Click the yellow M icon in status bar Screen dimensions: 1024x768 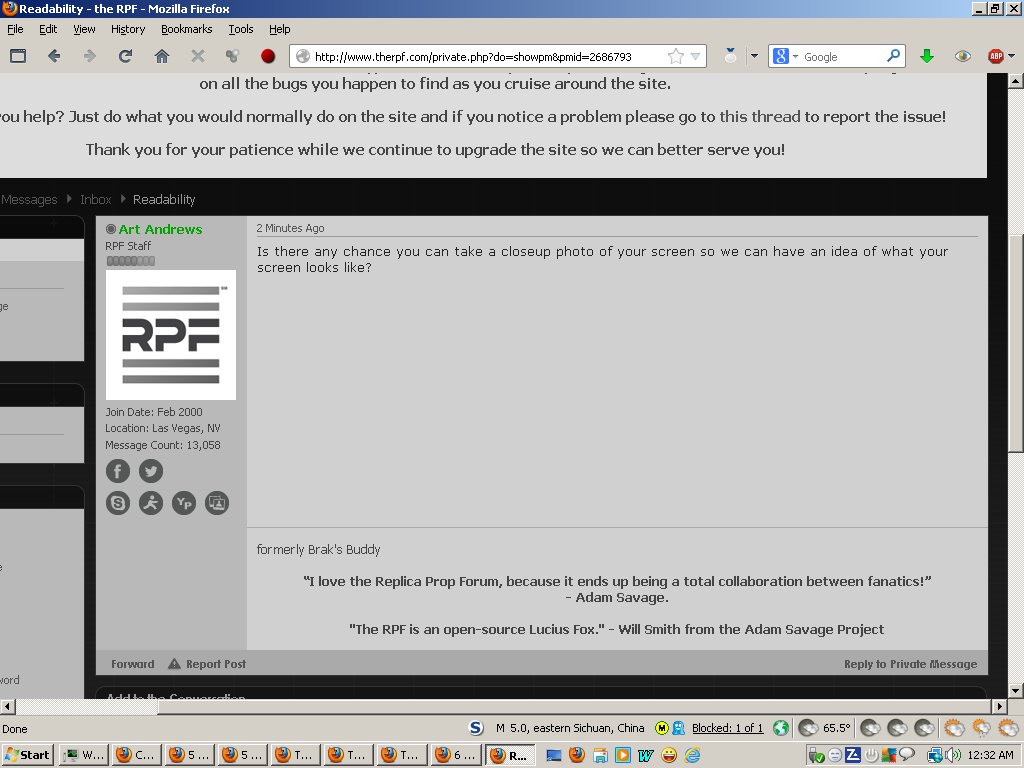coord(662,728)
